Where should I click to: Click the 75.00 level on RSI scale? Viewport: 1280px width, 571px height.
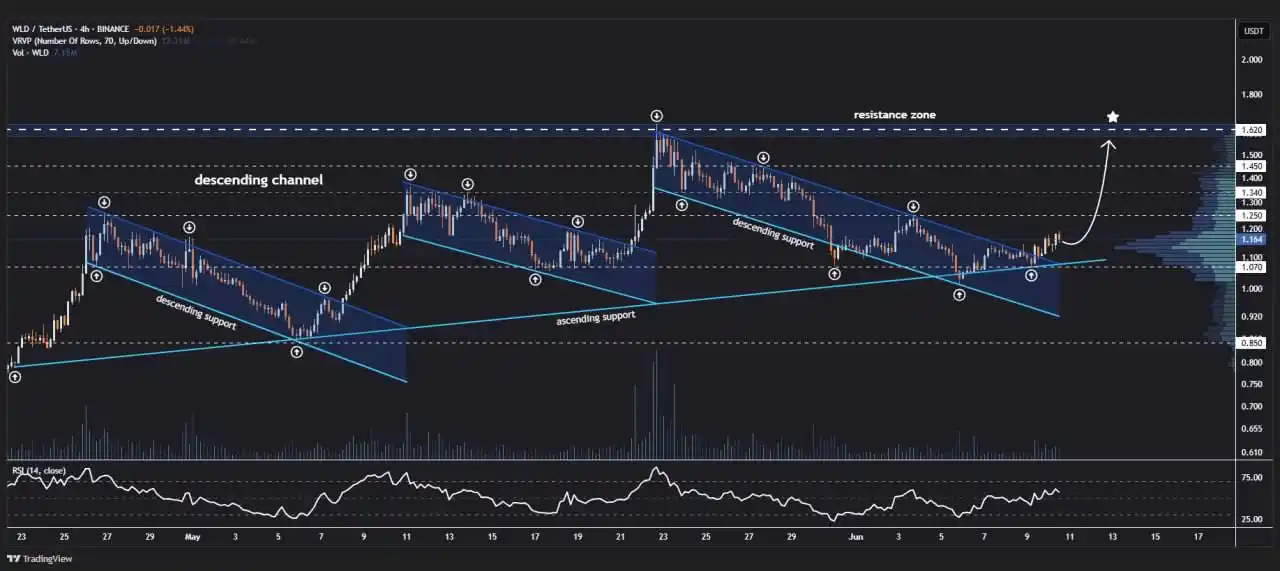click(1253, 479)
